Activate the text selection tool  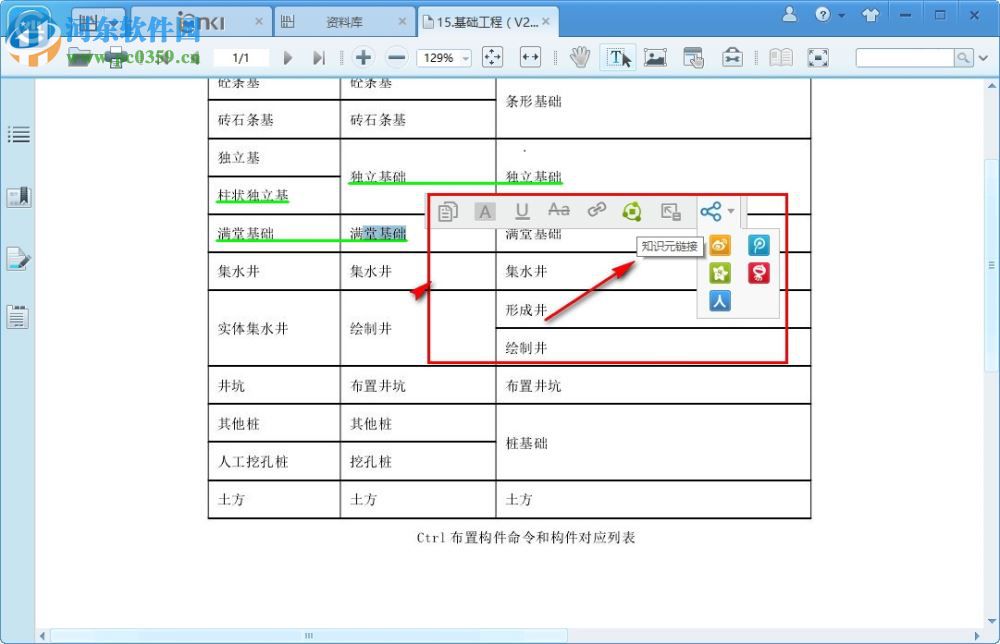(x=619, y=57)
